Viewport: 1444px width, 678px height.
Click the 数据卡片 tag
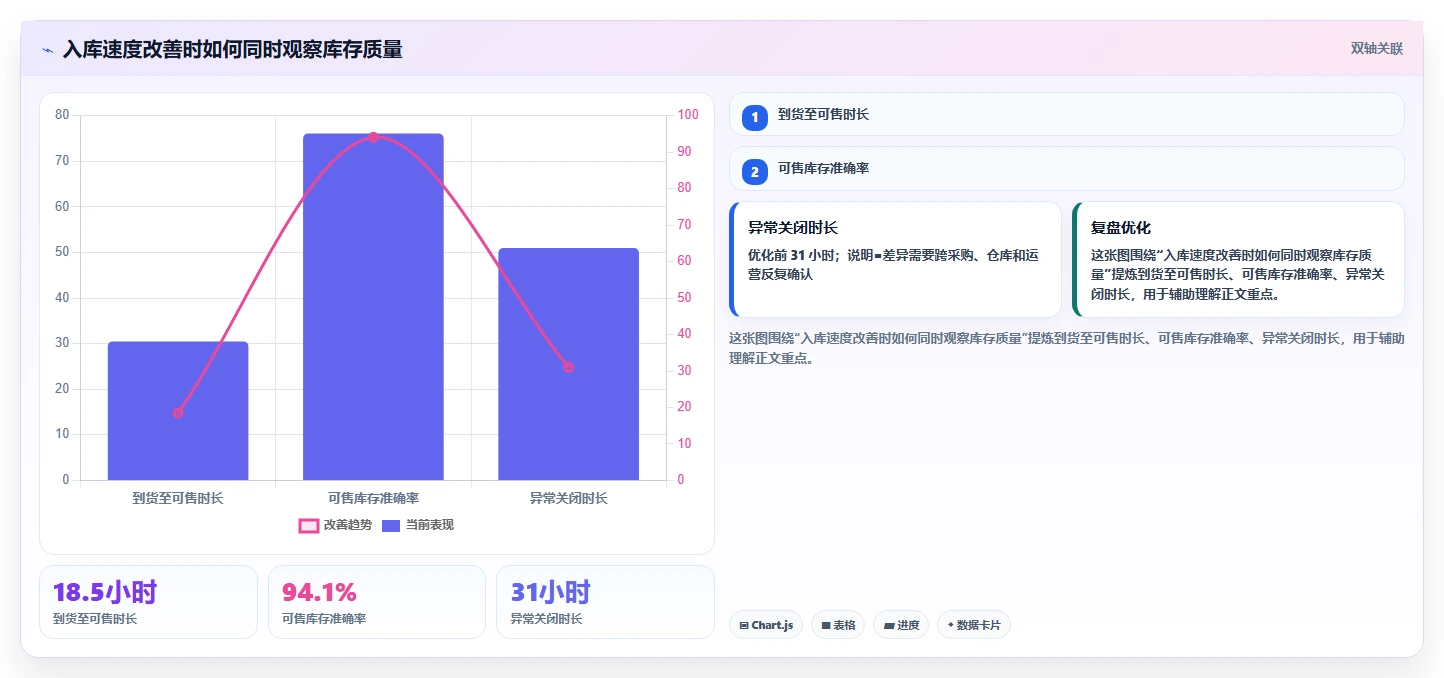coord(974,625)
